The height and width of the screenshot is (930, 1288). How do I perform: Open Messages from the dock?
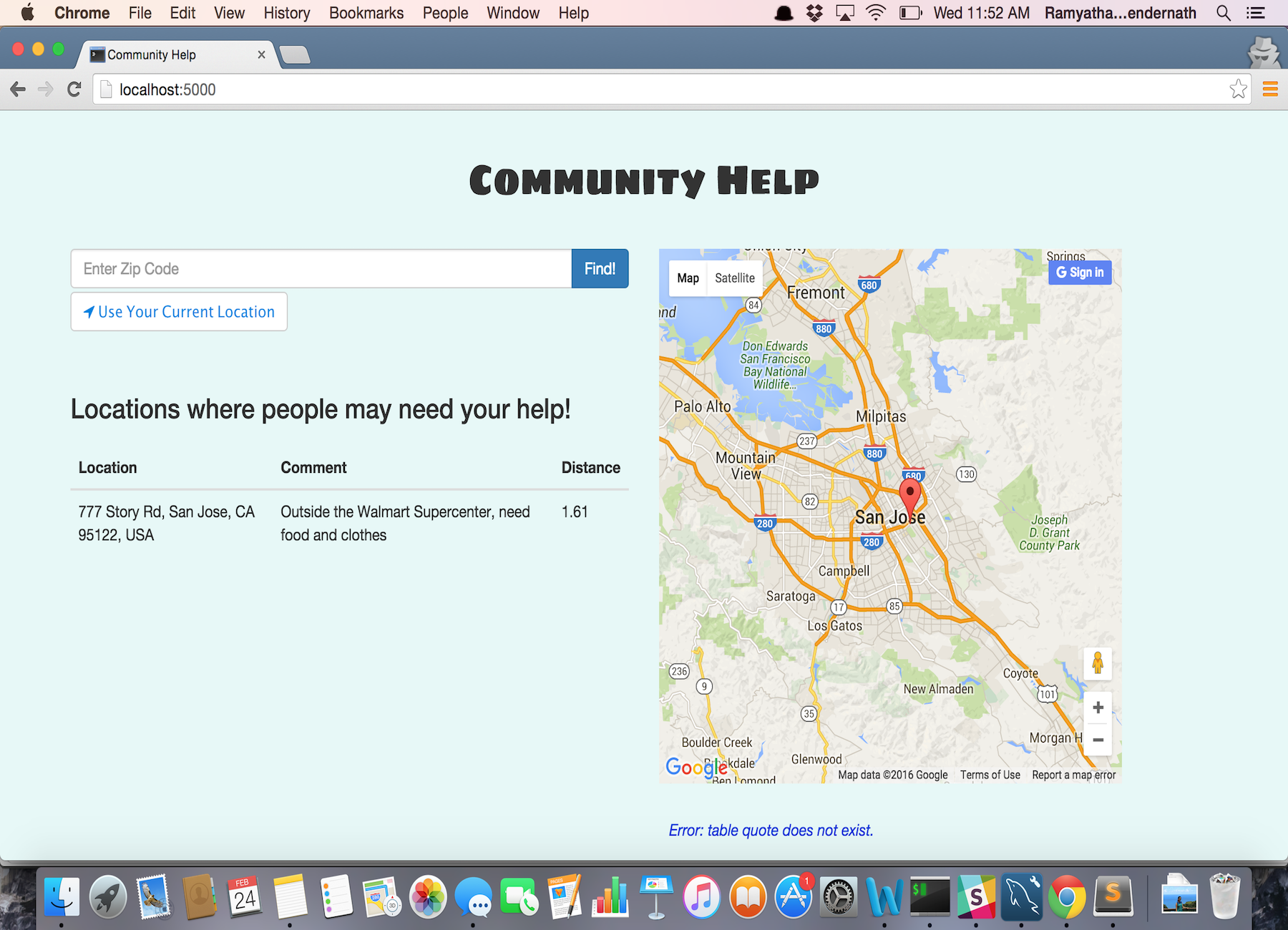coord(474,896)
